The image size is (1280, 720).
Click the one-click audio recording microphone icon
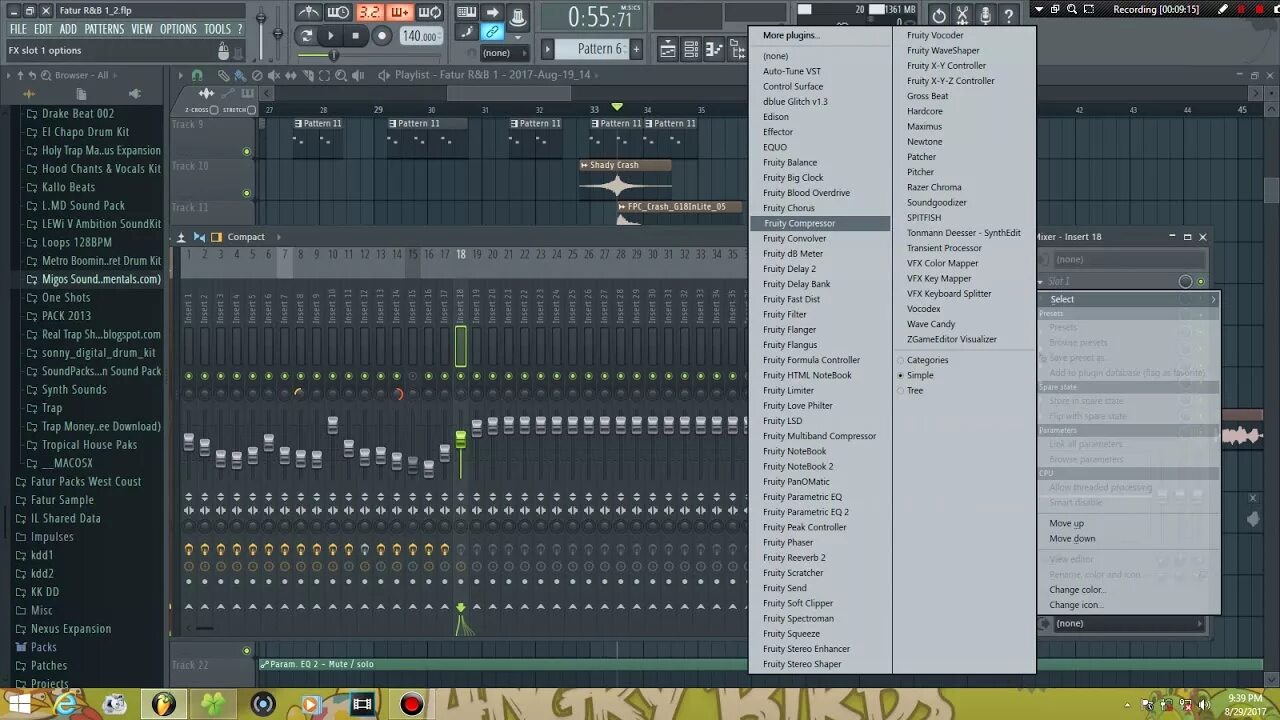coord(985,14)
